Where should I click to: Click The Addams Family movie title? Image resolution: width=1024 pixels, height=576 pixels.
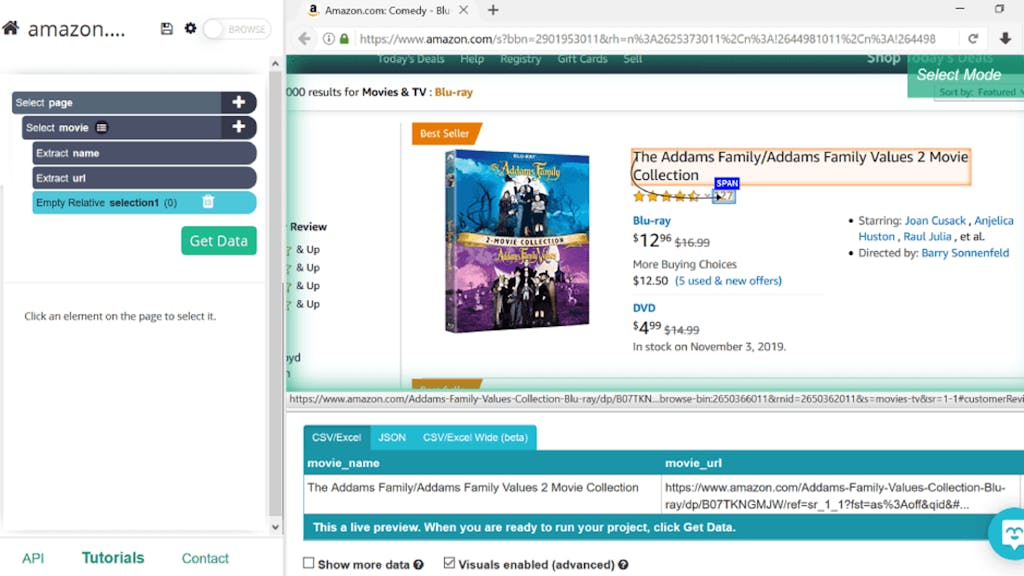pos(801,166)
